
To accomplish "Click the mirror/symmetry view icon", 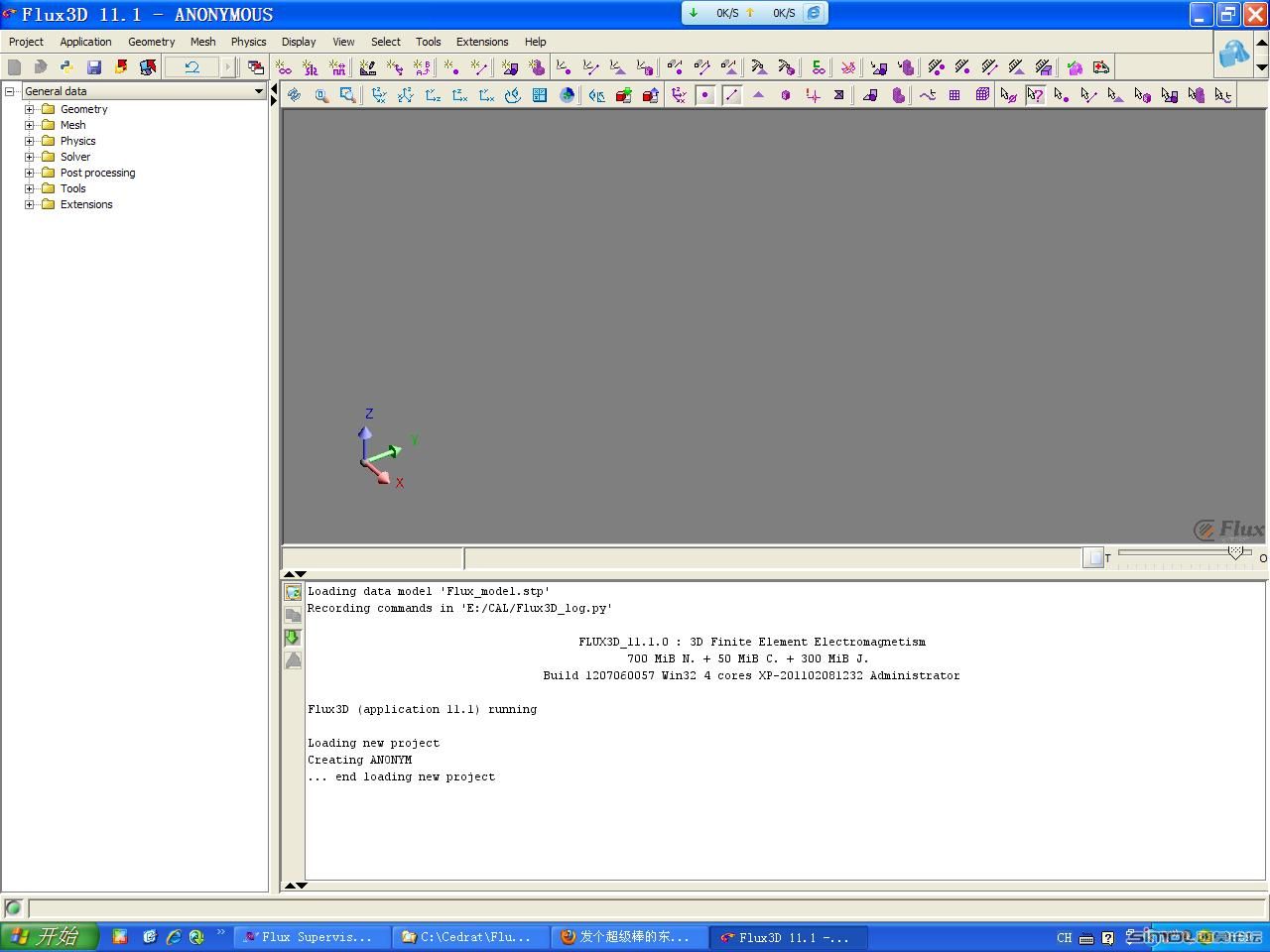I will (597, 95).
